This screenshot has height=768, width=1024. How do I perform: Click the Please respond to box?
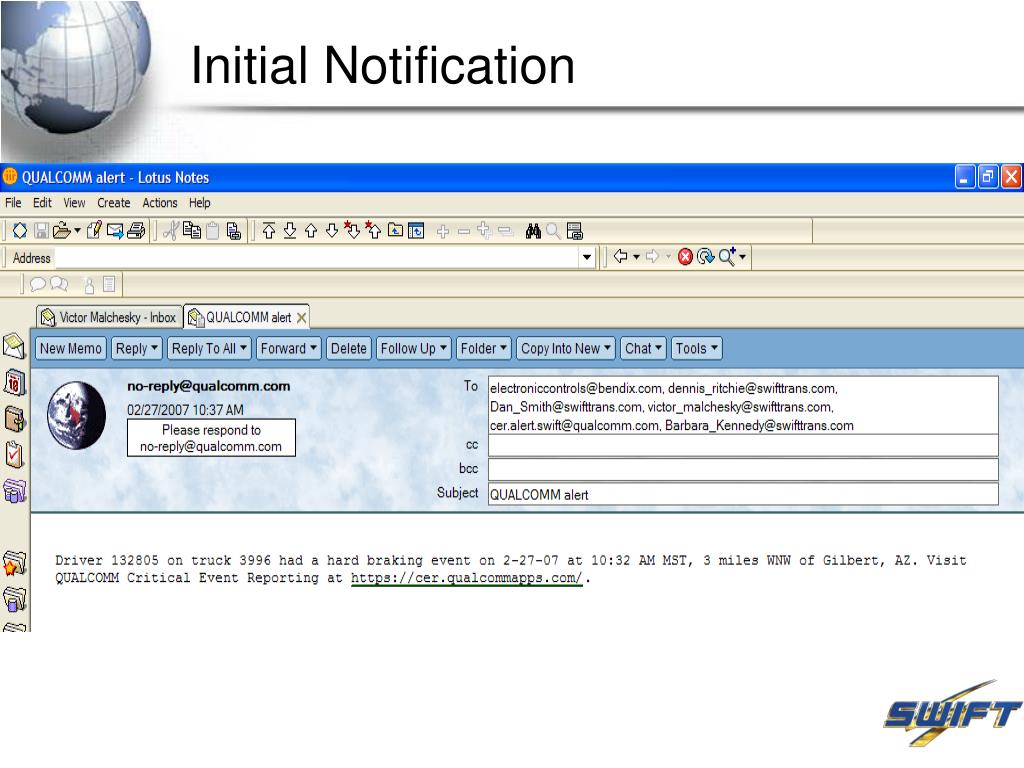pos(211,438)
